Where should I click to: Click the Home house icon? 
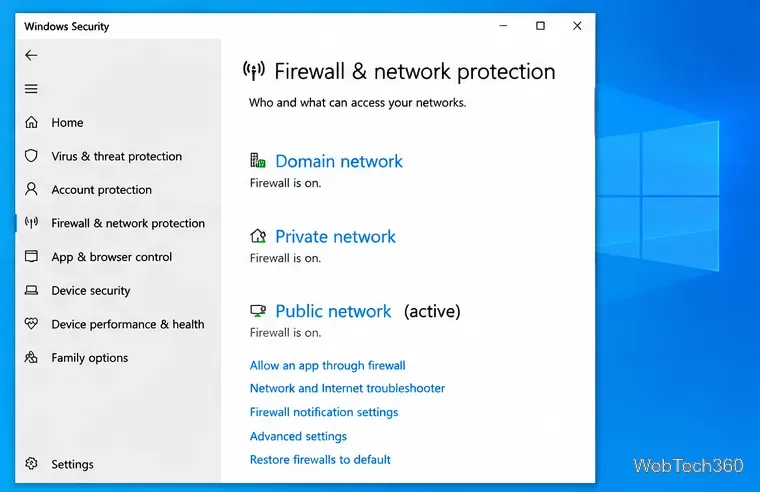point(31,122)
